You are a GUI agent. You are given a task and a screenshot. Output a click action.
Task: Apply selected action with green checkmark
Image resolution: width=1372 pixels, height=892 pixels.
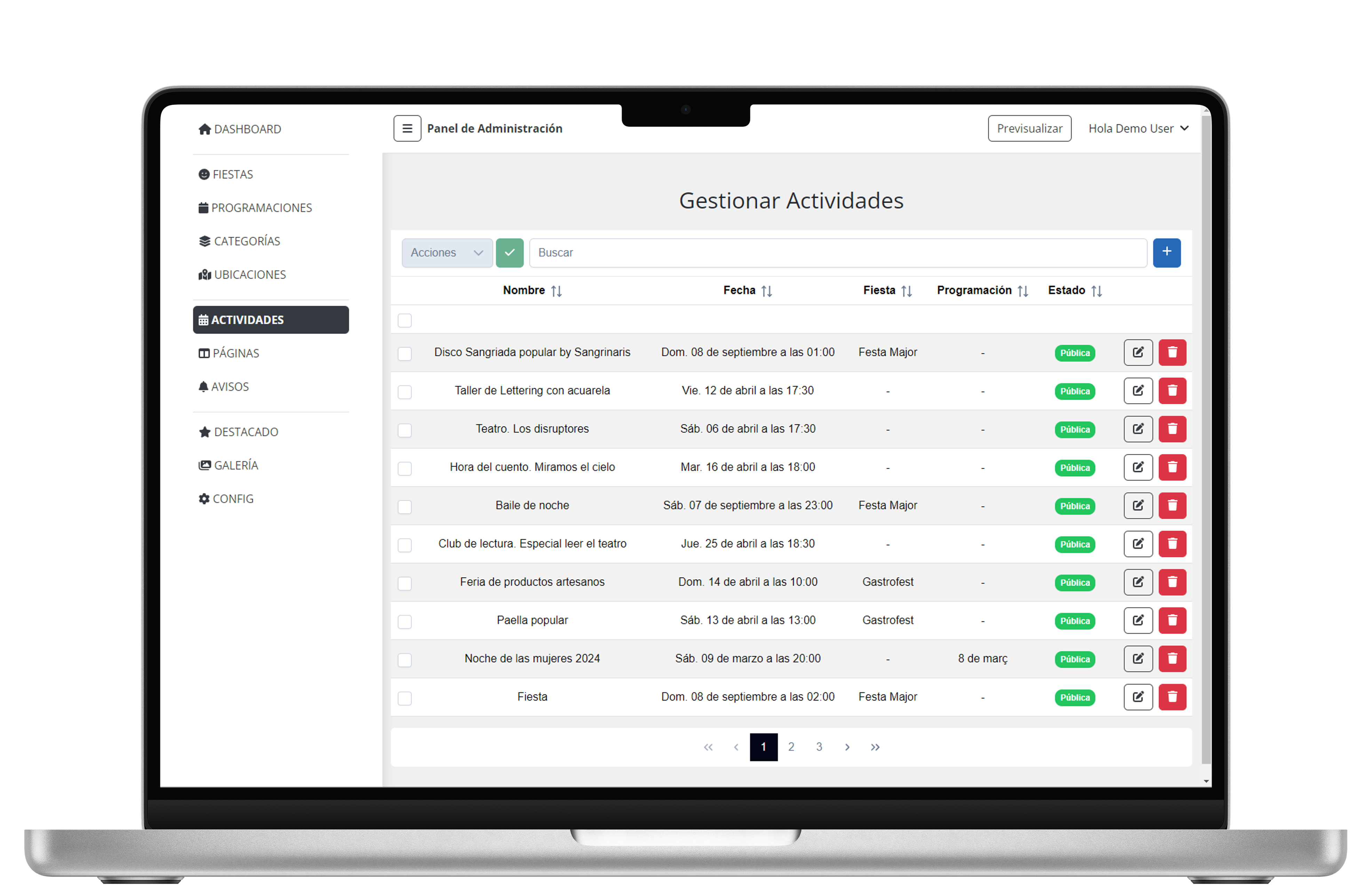[510, 252]
